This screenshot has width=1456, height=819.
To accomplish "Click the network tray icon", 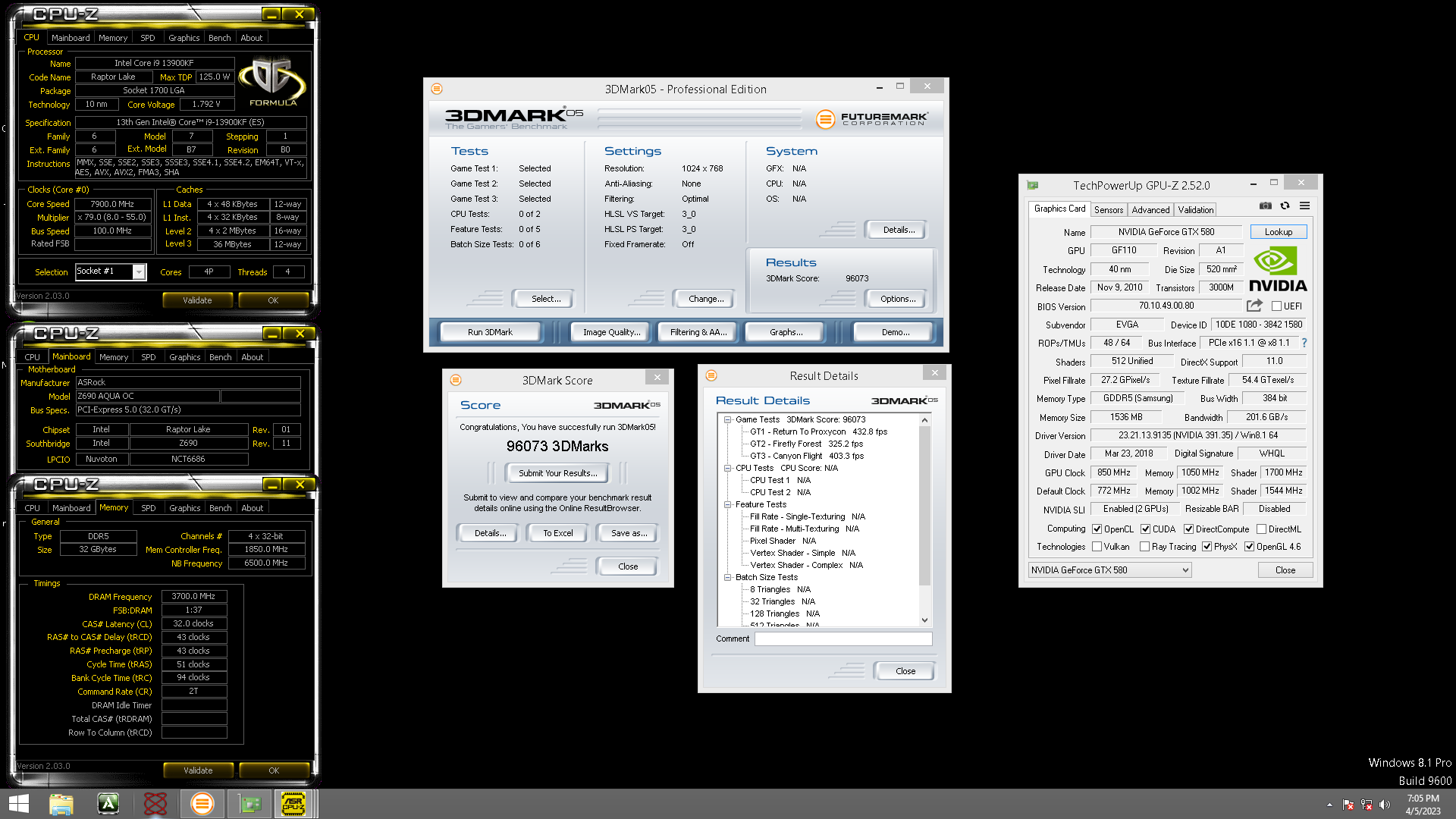I will 1367,805.
